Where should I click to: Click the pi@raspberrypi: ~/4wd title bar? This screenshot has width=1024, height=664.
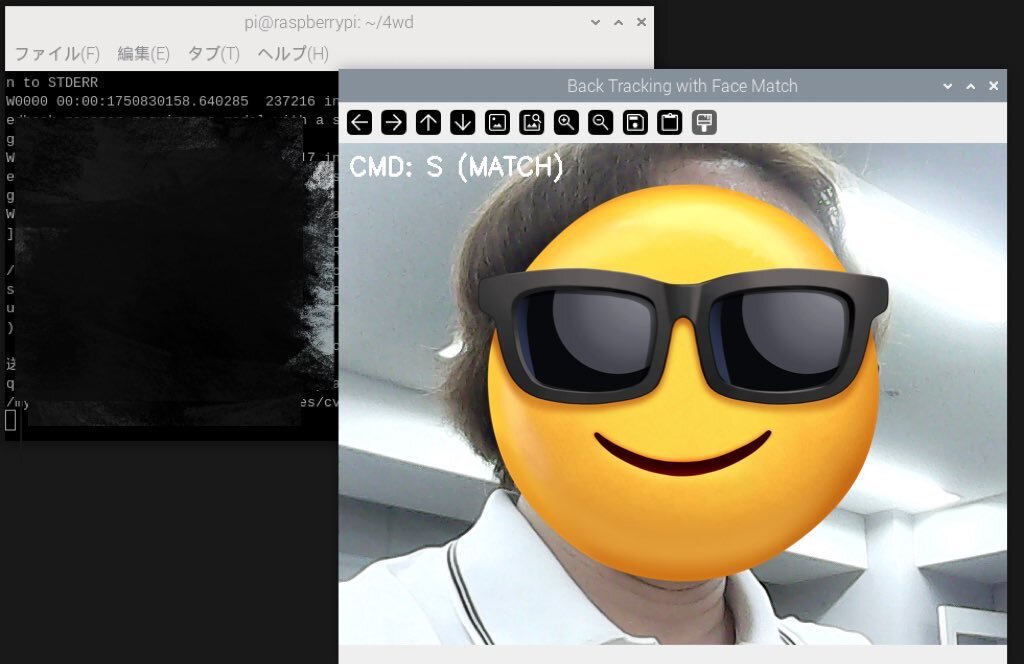[328, 22]
